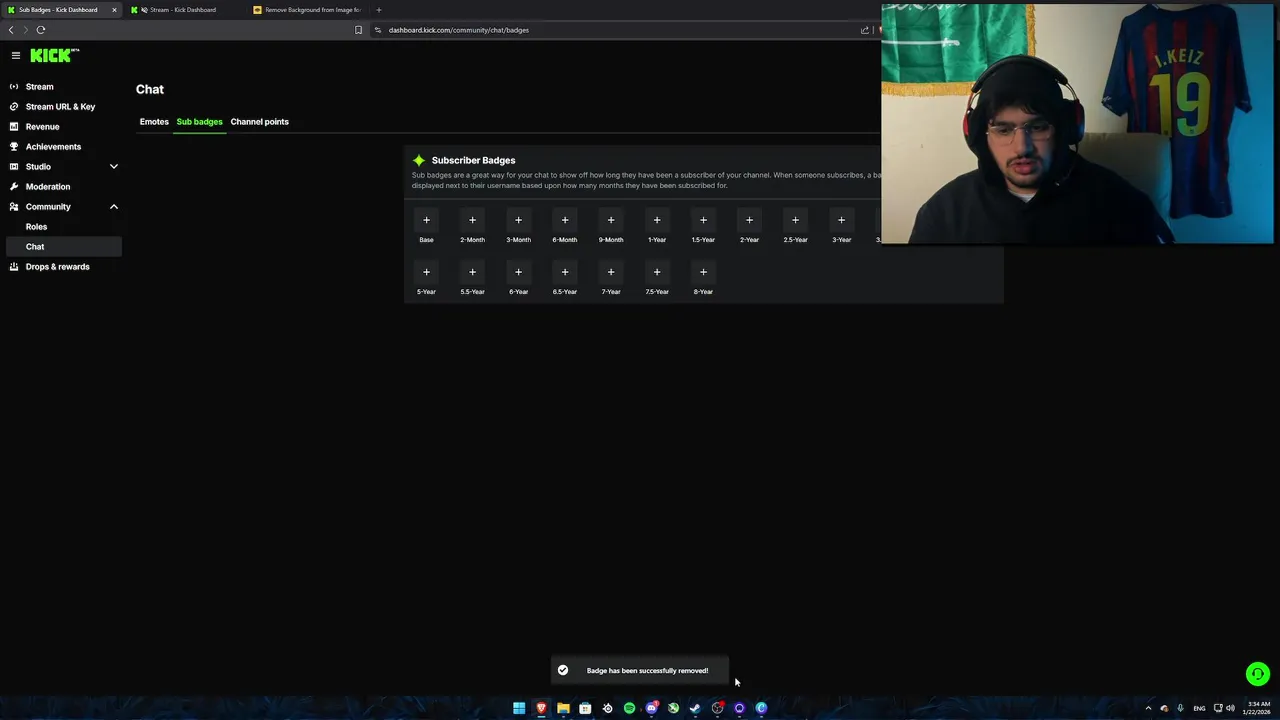Screen dimensions: 1280x720
Task: Switch to Remove Background from Image tab
Action: tap(306, 10)
